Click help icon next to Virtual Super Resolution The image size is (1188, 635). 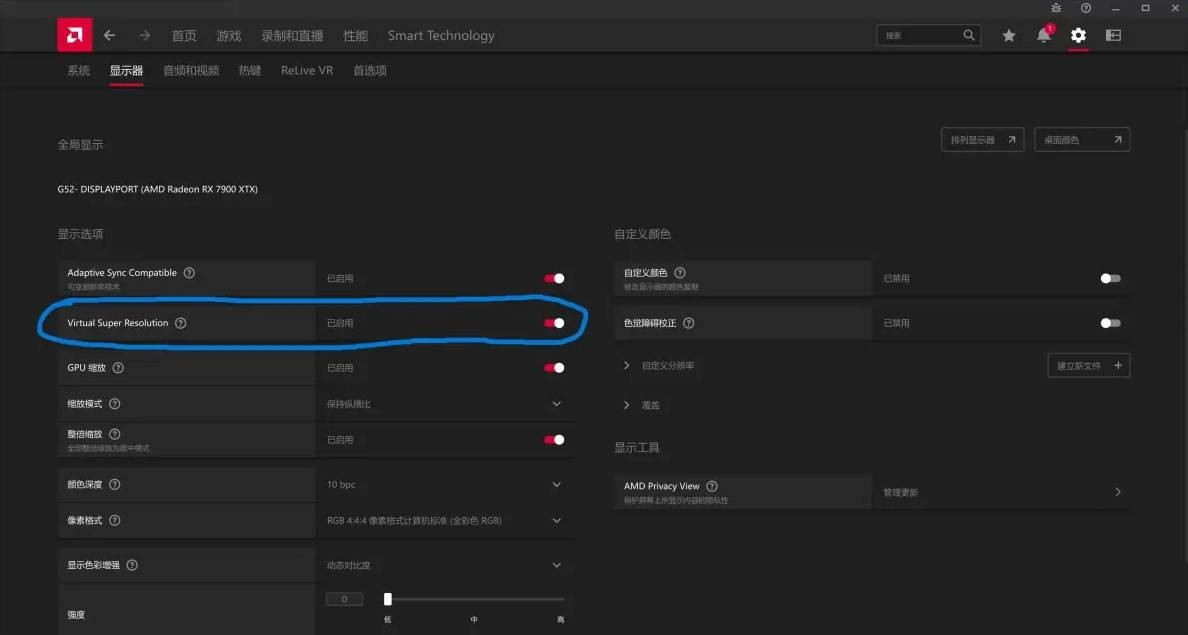click(181, 323)
